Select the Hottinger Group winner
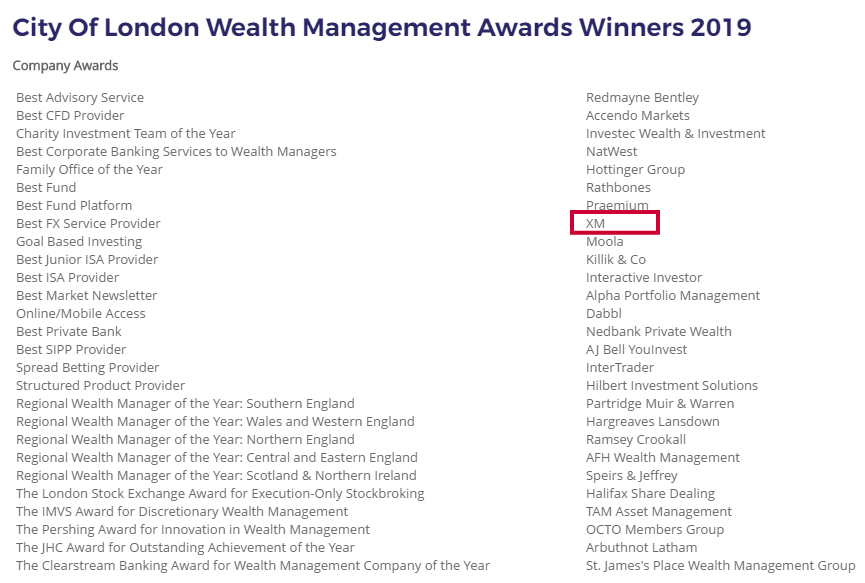 [x=636, y=169]
